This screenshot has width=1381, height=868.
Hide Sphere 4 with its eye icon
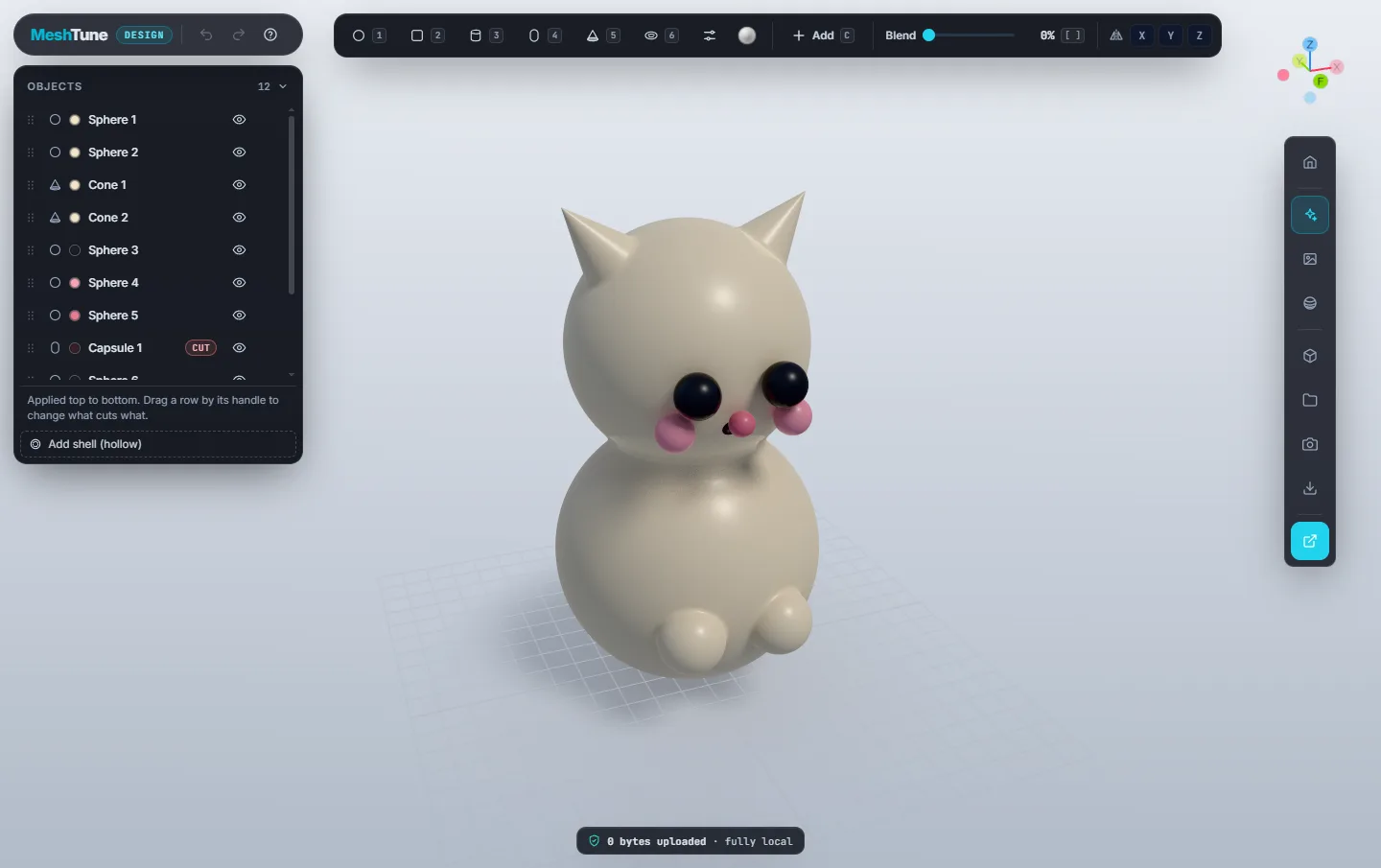coord(240,283)
